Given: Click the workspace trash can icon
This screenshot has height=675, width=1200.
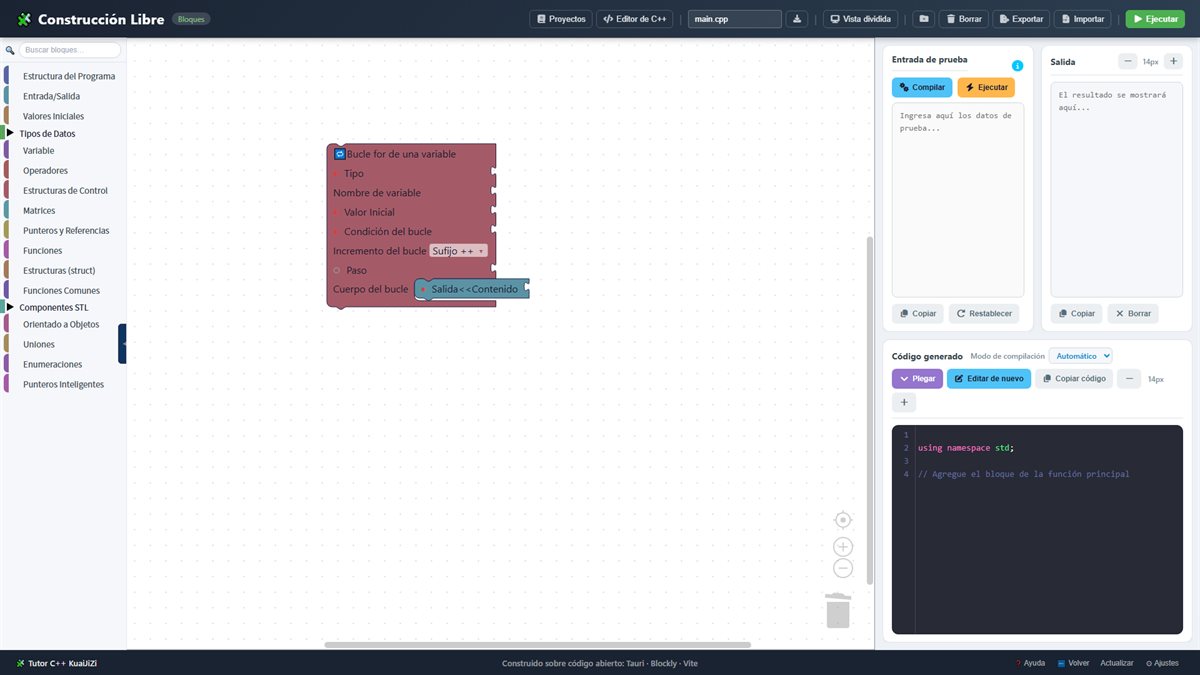Looking at the screenshot, I should 838,610.
